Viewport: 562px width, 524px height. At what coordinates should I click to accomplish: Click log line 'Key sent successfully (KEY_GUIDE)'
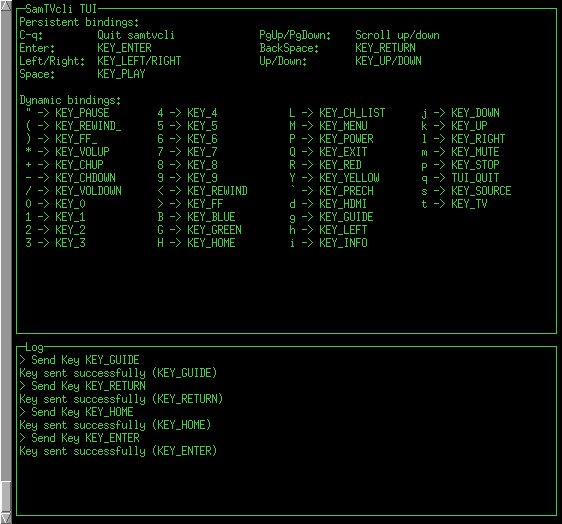(118, 373)
